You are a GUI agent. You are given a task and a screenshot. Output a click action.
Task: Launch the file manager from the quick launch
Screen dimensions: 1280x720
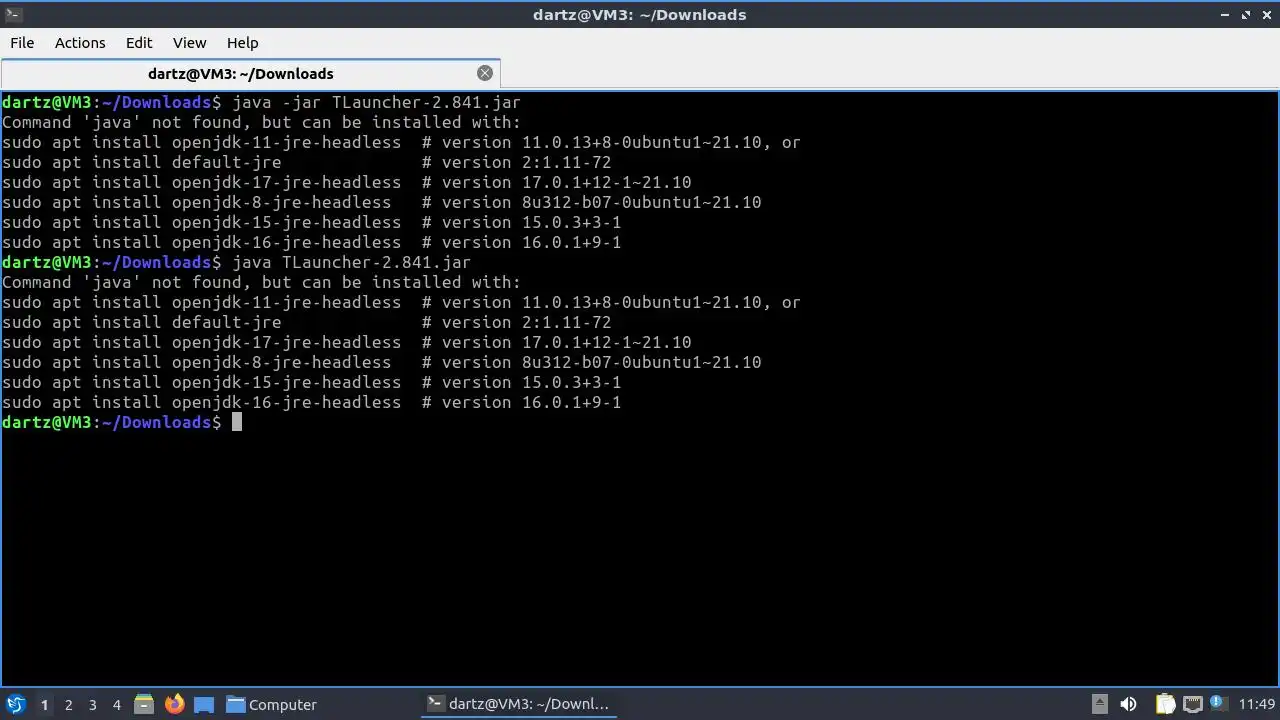click(144, 704)
